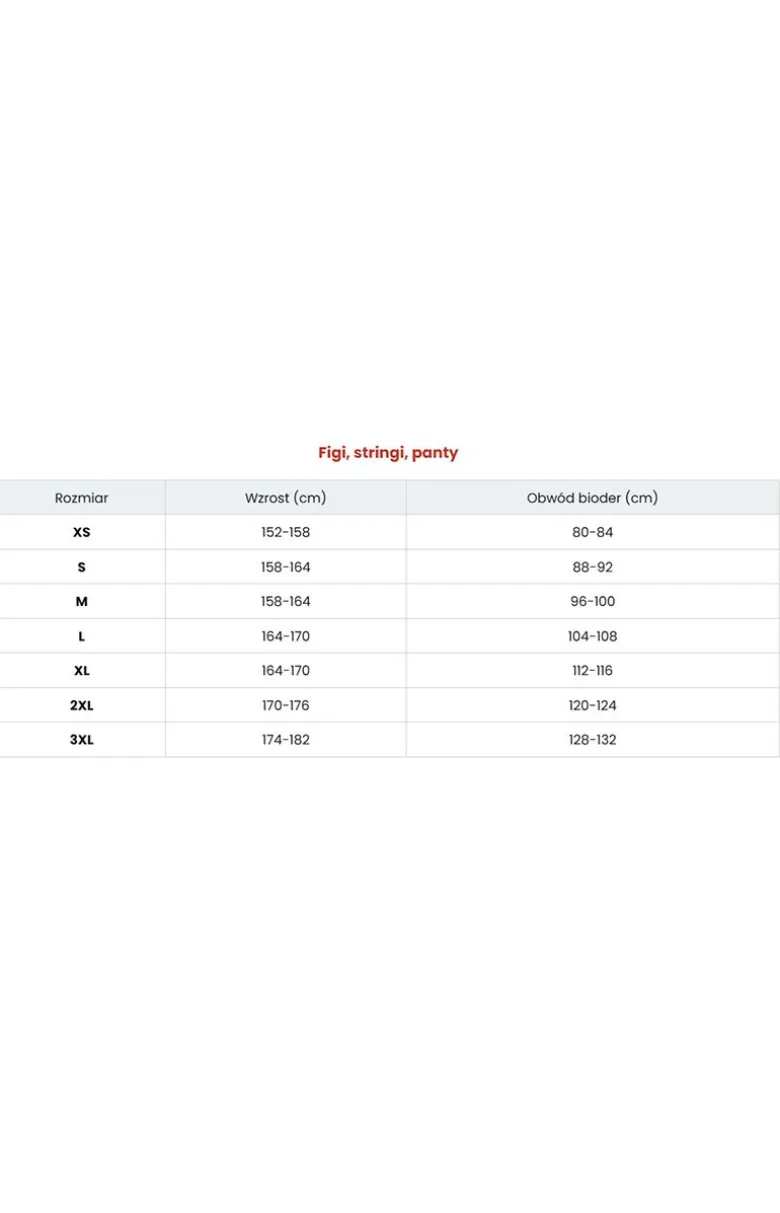Click the XL size row label
The height and width of the screenshot is (1213, 780).
click(x=82, y=671)
